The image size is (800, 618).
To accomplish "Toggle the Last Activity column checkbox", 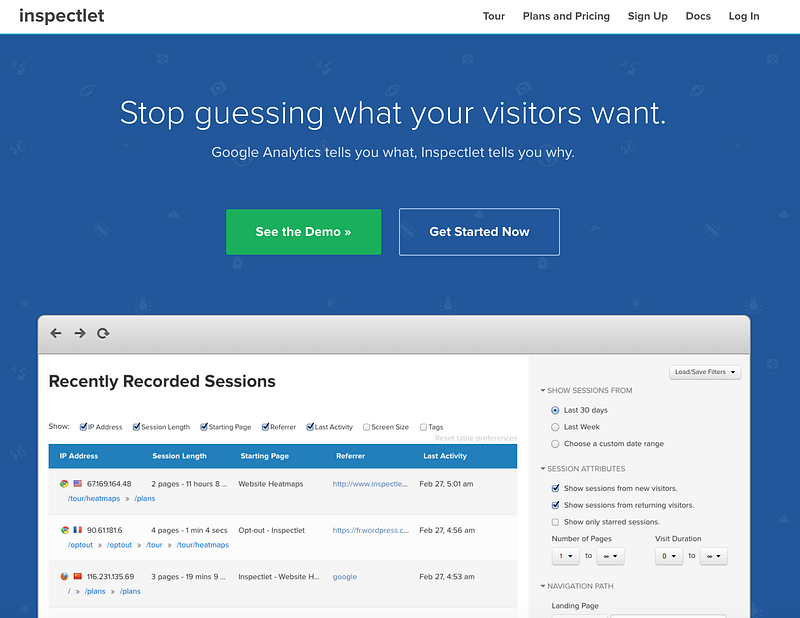I will tap(310, 427).
